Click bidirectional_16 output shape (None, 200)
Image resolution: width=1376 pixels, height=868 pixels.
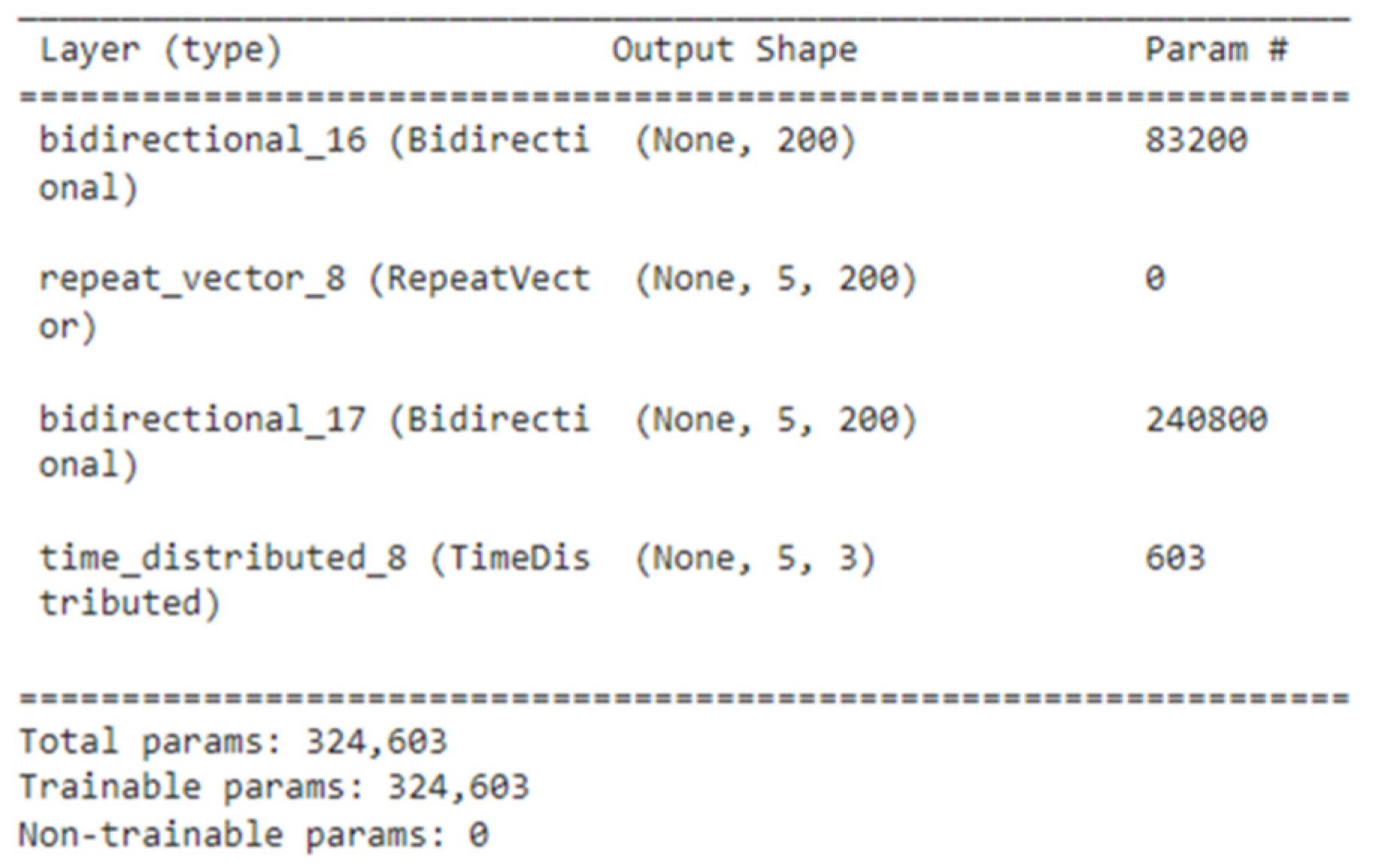pyautogui.click(x=745, y=141)
